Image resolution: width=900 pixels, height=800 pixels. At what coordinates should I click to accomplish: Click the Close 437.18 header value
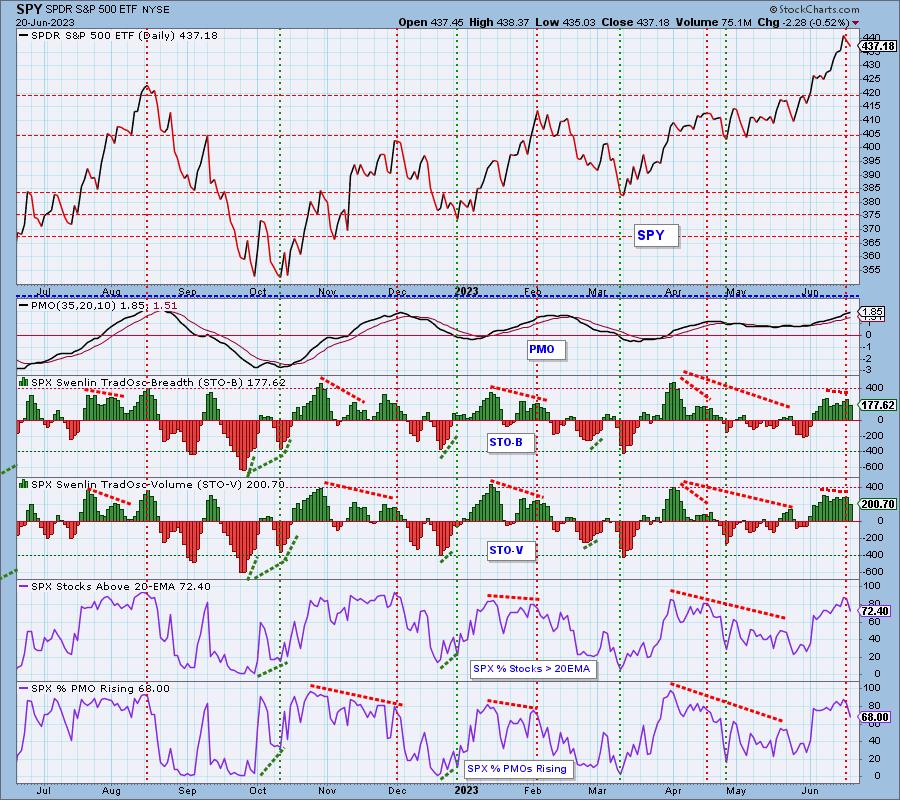635,22
